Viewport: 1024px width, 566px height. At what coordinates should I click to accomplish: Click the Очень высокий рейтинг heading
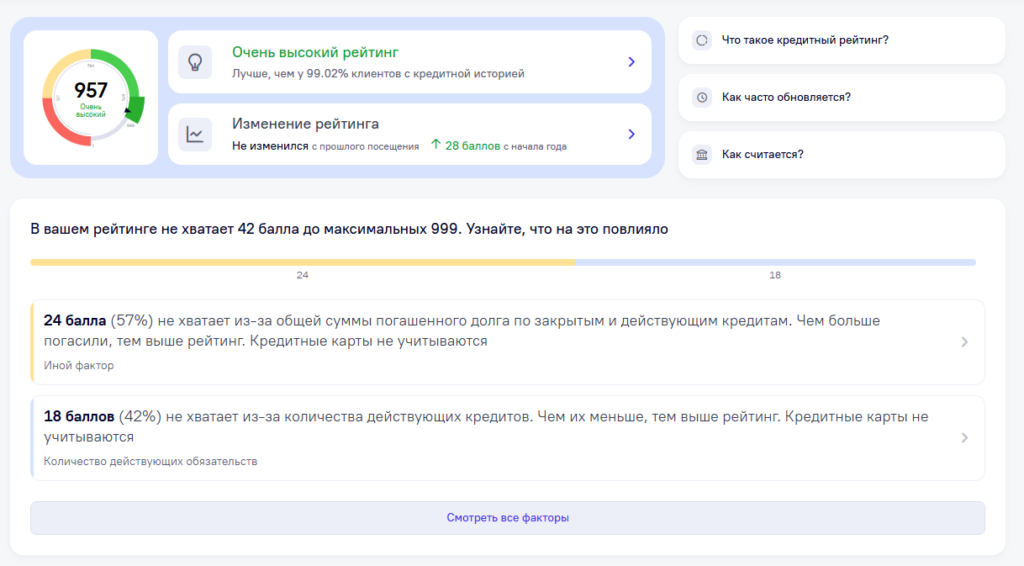(x=315, y=52)
